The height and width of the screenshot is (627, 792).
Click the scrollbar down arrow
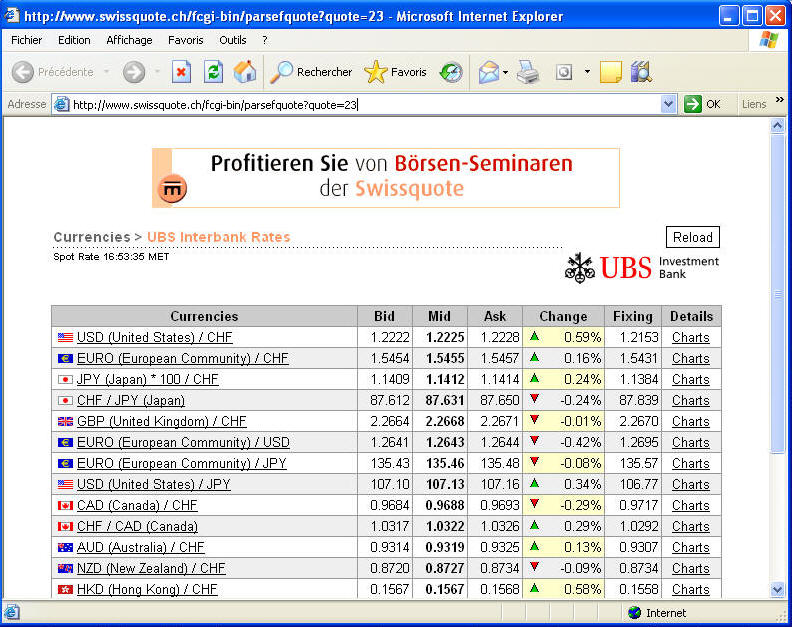click(x=778, y=589)
